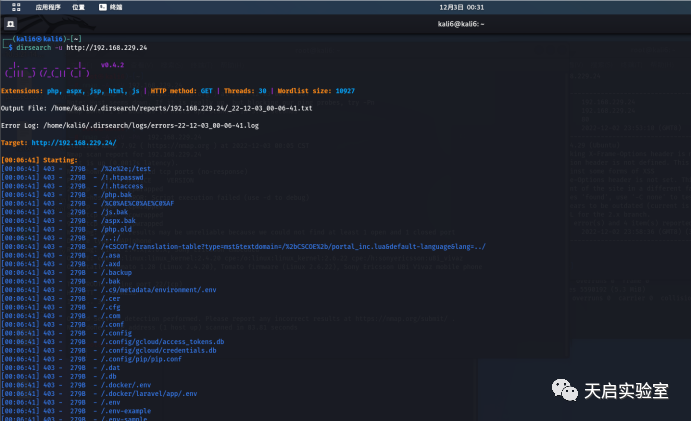Click the result path /.axd
This screenshot has height=422, width=692.
pos(111,264)
